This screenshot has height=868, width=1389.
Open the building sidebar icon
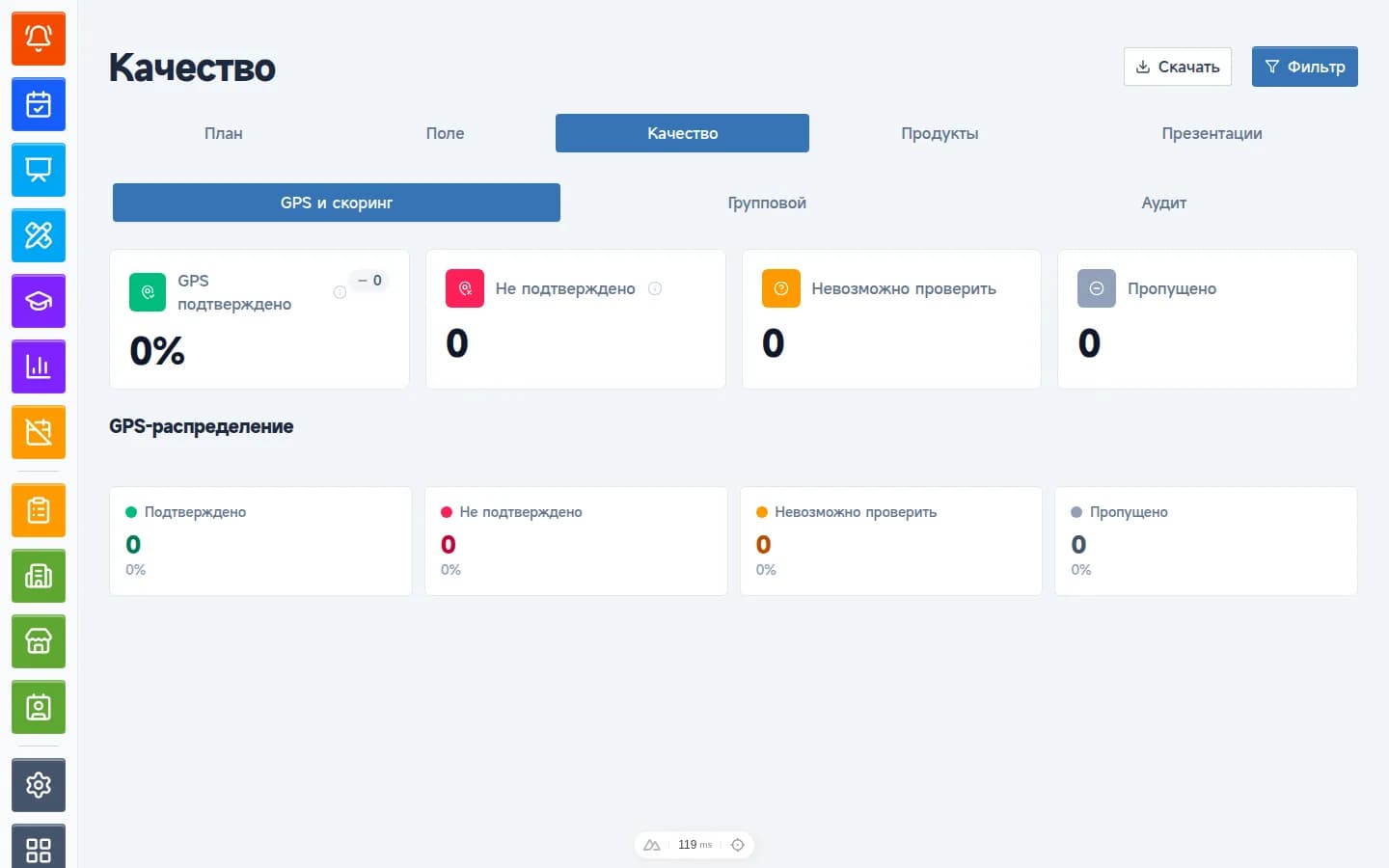tap(39, 576)
